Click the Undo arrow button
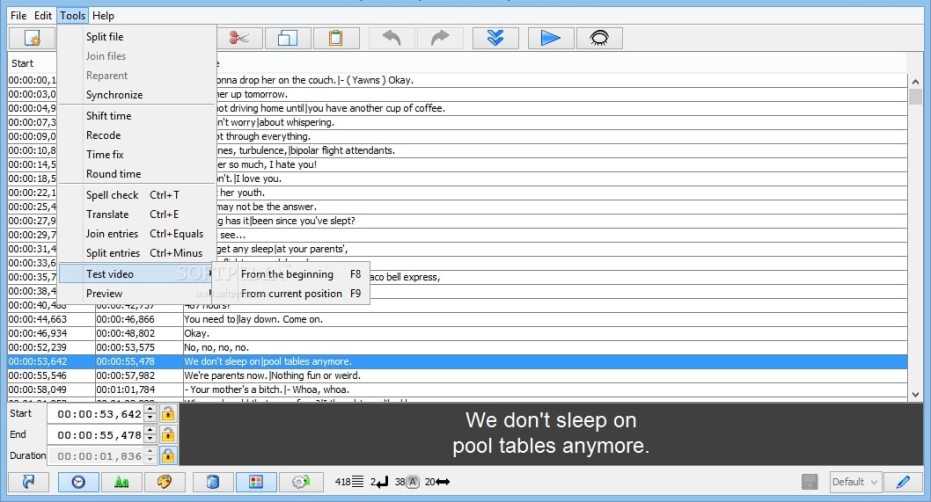The image size is (931, 502). [392, 38]
